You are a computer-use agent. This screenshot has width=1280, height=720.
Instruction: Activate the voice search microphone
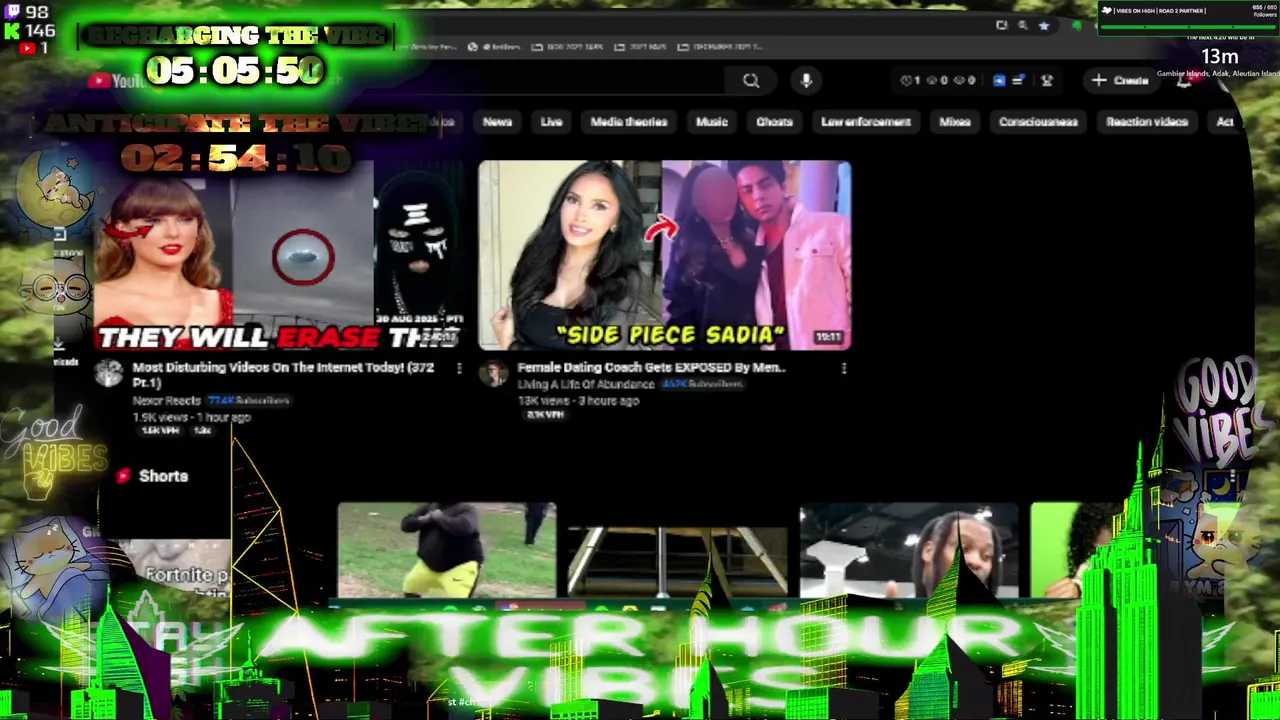pyautogui.click(x=806, y=81)
